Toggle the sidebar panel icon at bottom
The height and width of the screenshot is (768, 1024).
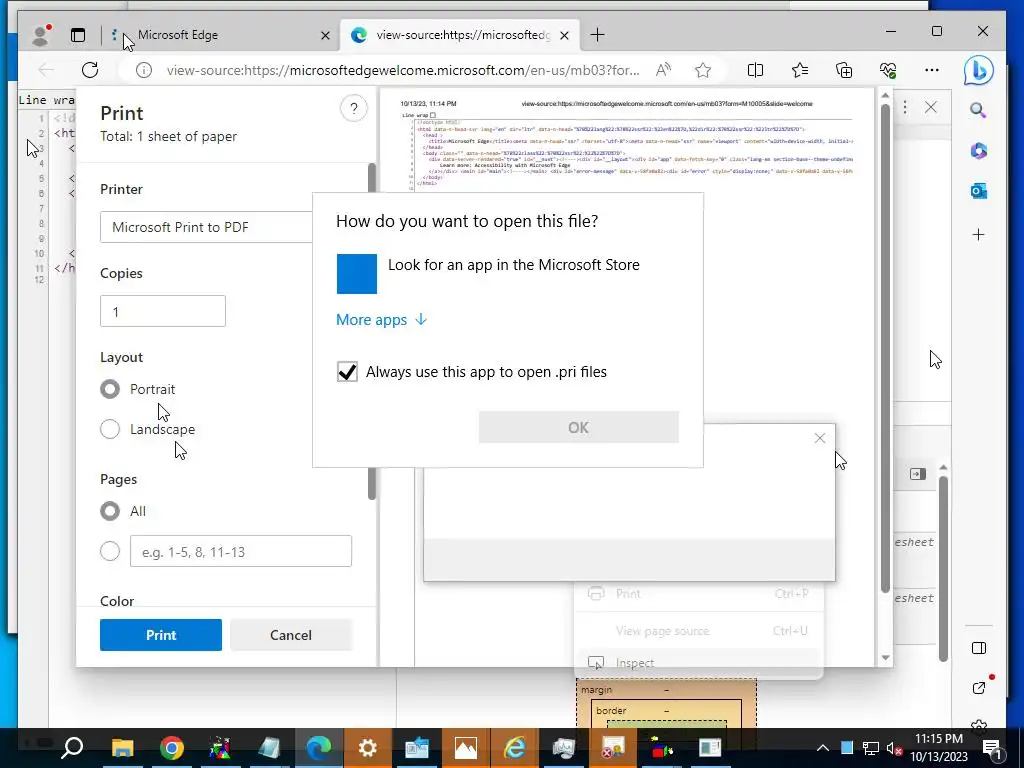tap(978, 648)
